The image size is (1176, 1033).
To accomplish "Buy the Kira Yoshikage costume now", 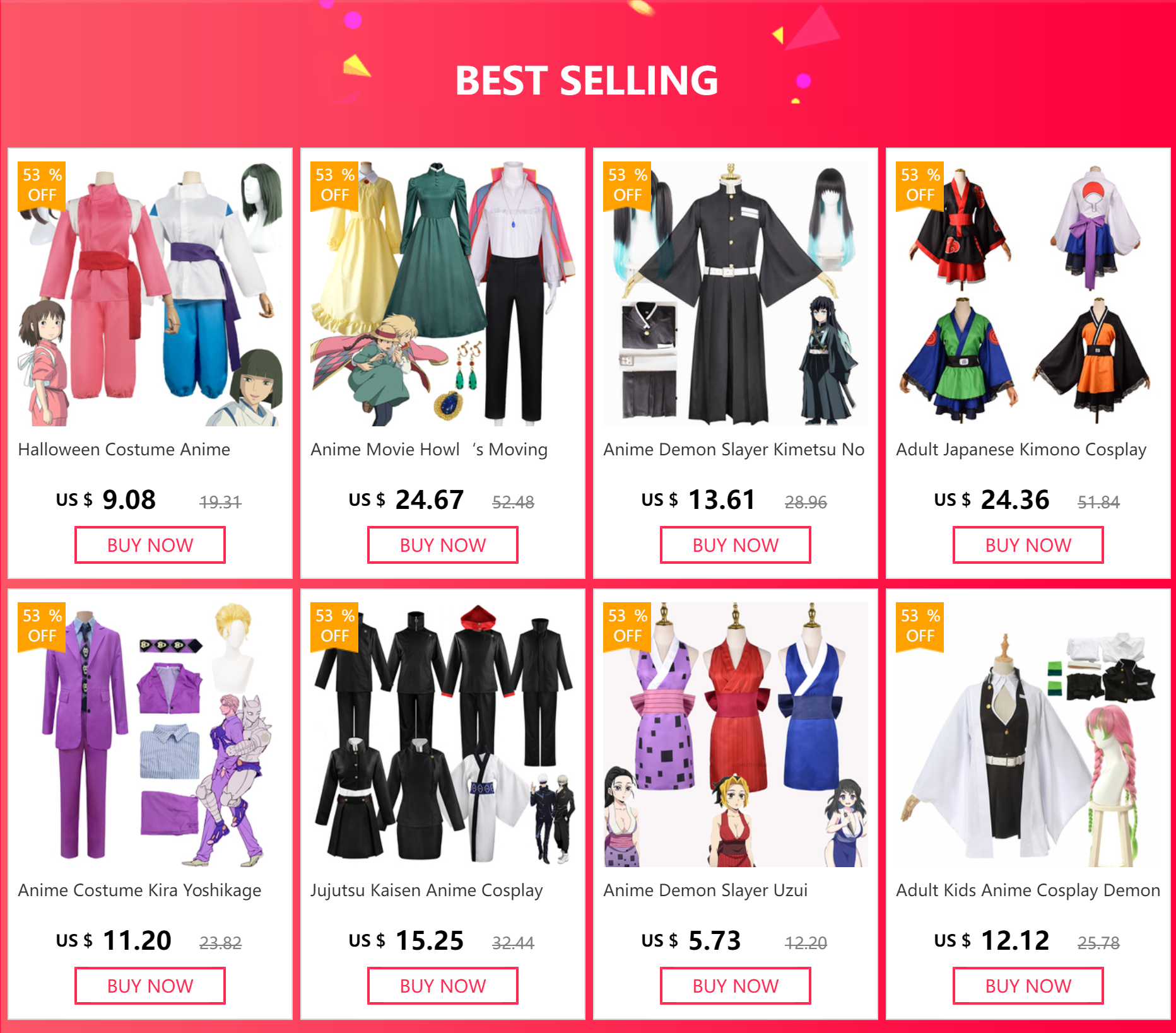I will click(150, 986).
